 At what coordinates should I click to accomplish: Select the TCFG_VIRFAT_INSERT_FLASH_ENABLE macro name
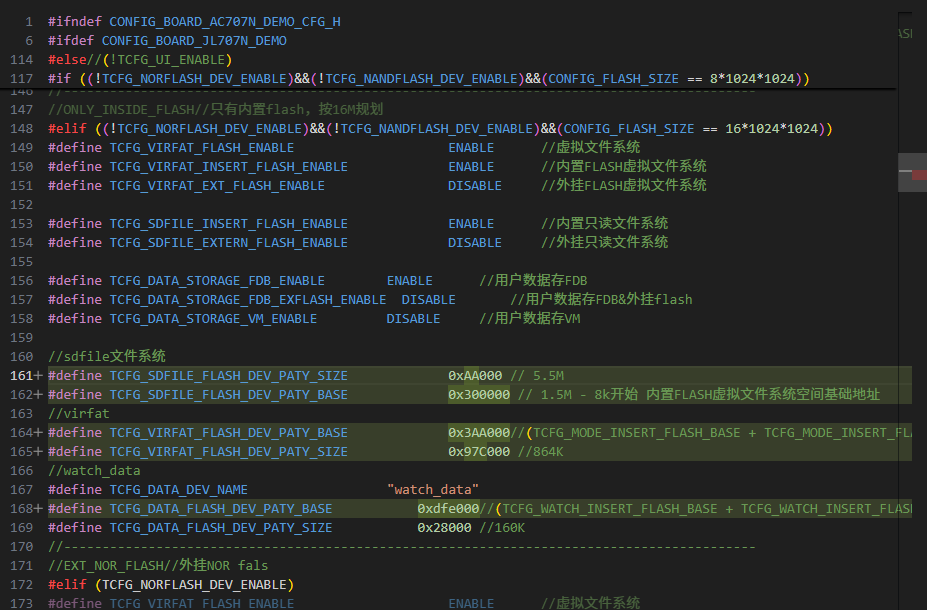click(x=229, y=167)
